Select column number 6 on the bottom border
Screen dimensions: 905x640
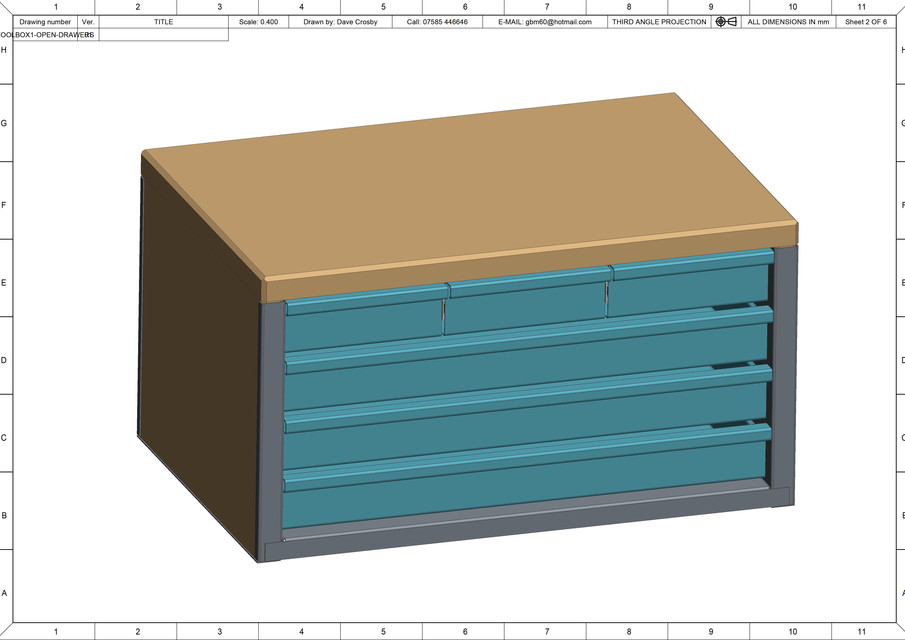point(464,633)
